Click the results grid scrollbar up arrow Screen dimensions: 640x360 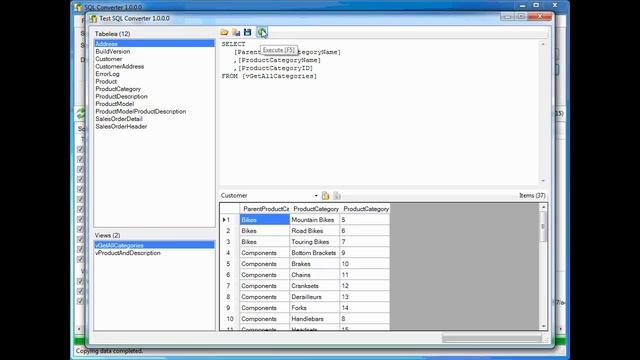point(543,207)
